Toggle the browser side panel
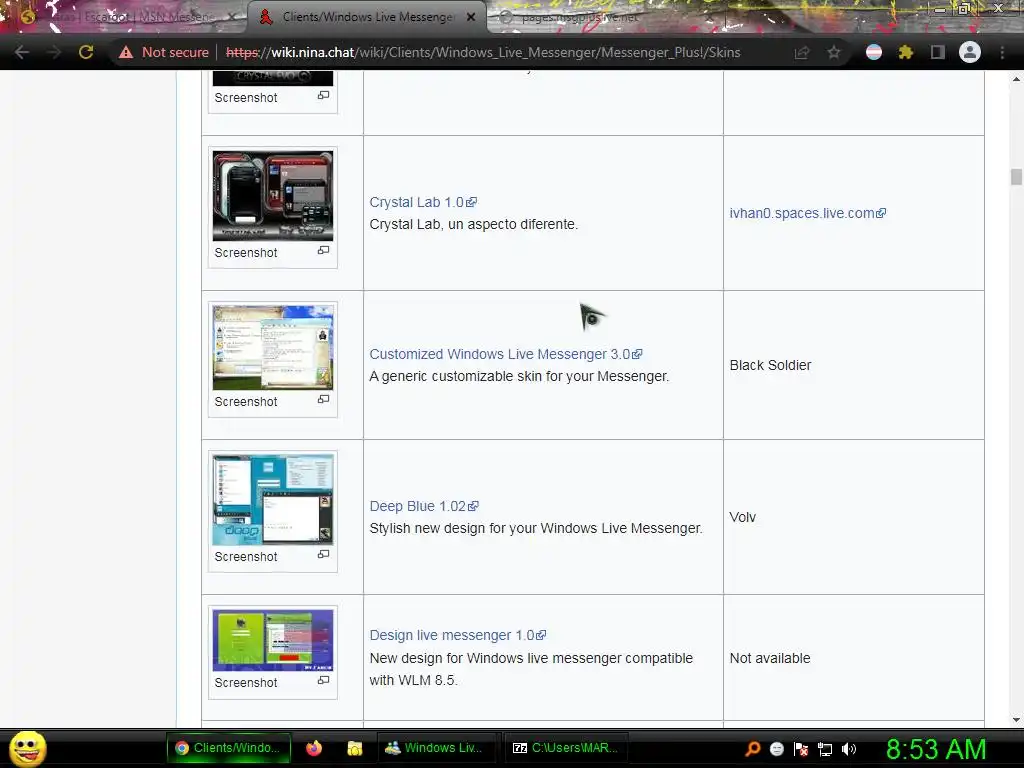1024x768 pixels. [938, 52]
